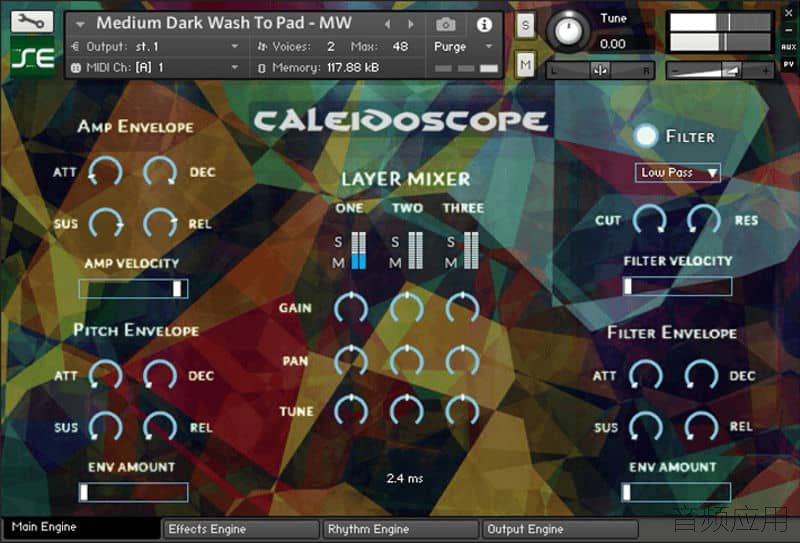Toggle AUX sends panel button
The image size is (800, 543).
click(x=788, y=47)
